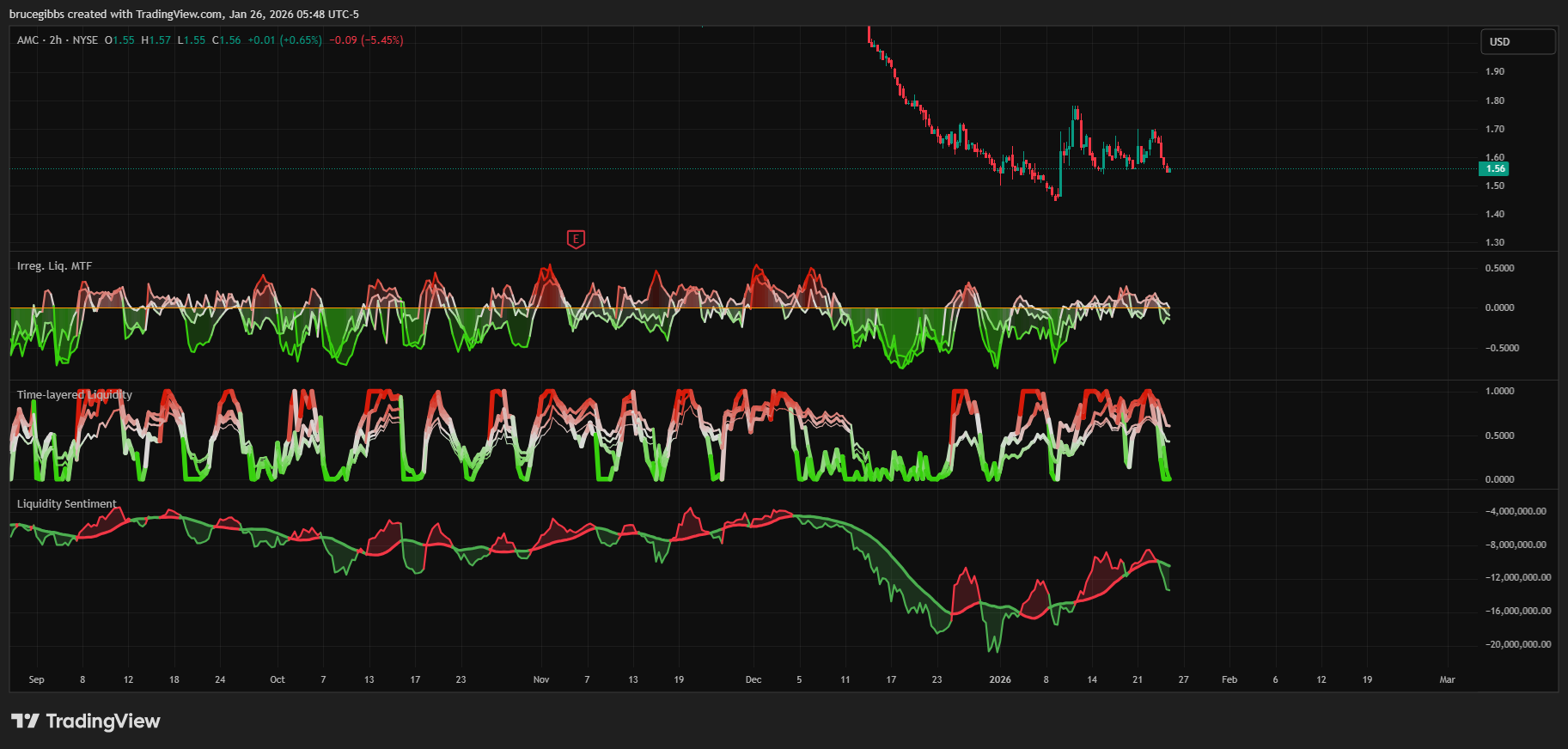Click the Feb label on time axis

pyautogui.click(x=1229, y=679)
